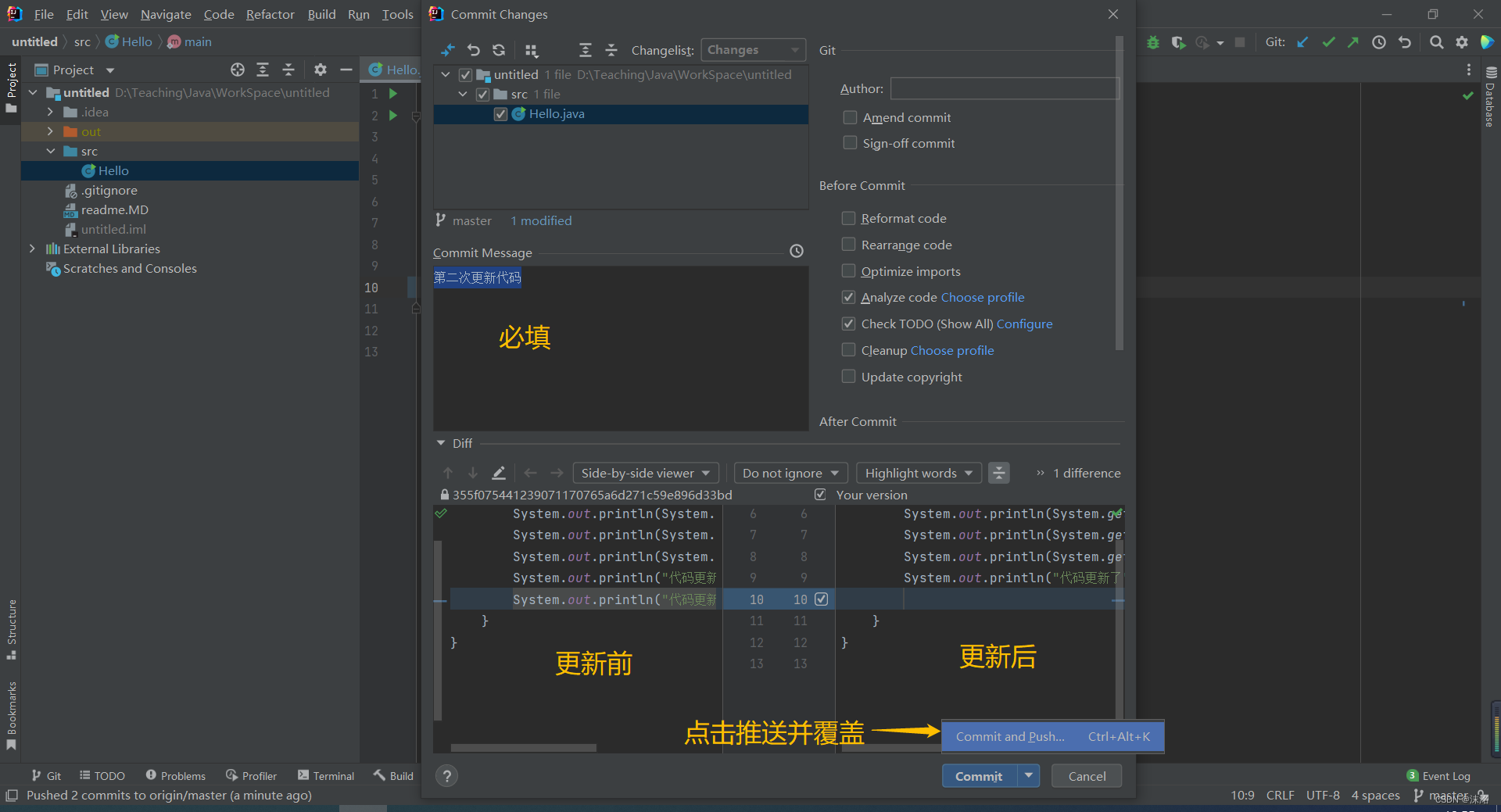Click Git Push green arrow toolbar icon
Screen dimensions: 1501x812
(1353, 42)
